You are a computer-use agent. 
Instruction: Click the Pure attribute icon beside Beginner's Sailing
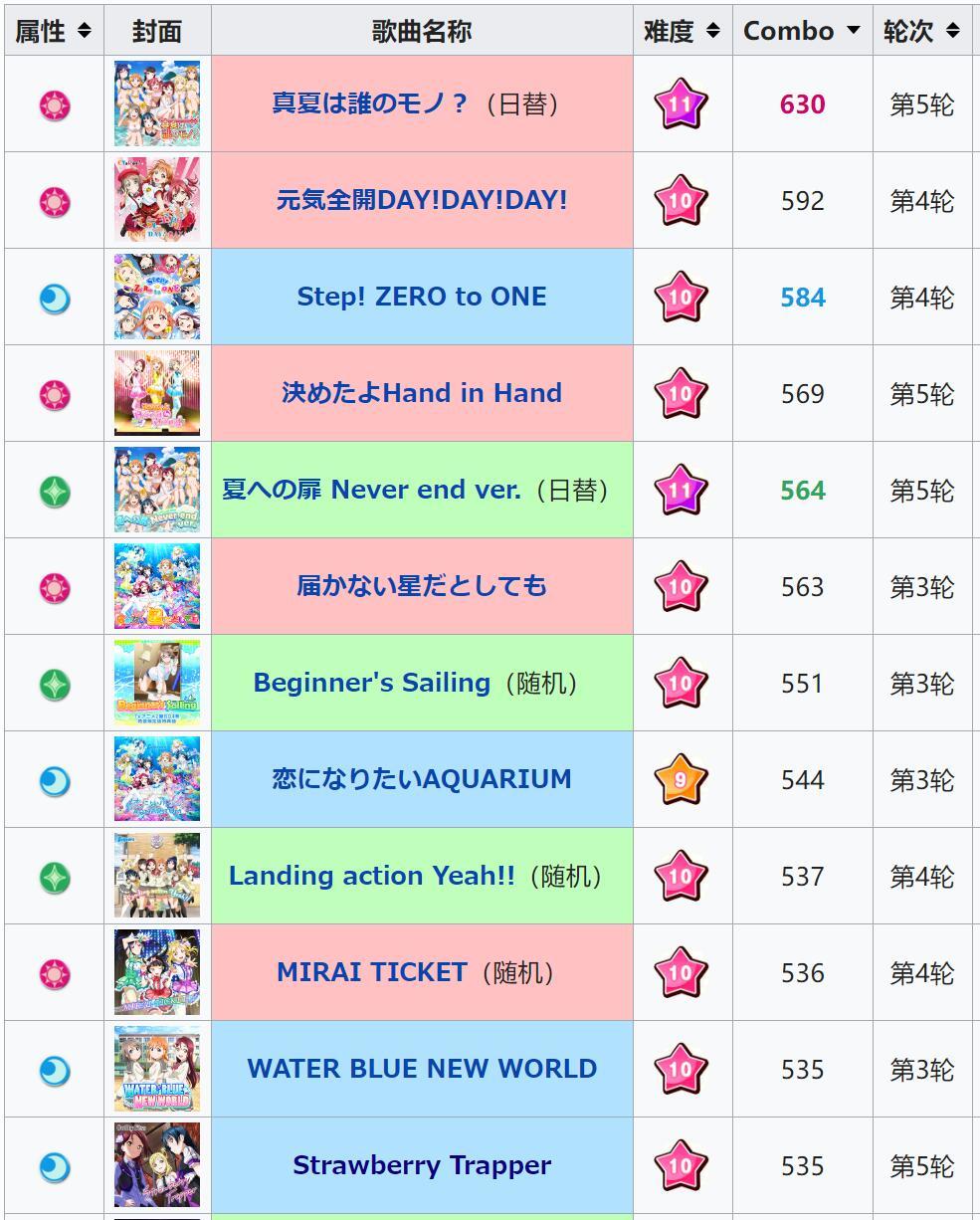(54, 684)
